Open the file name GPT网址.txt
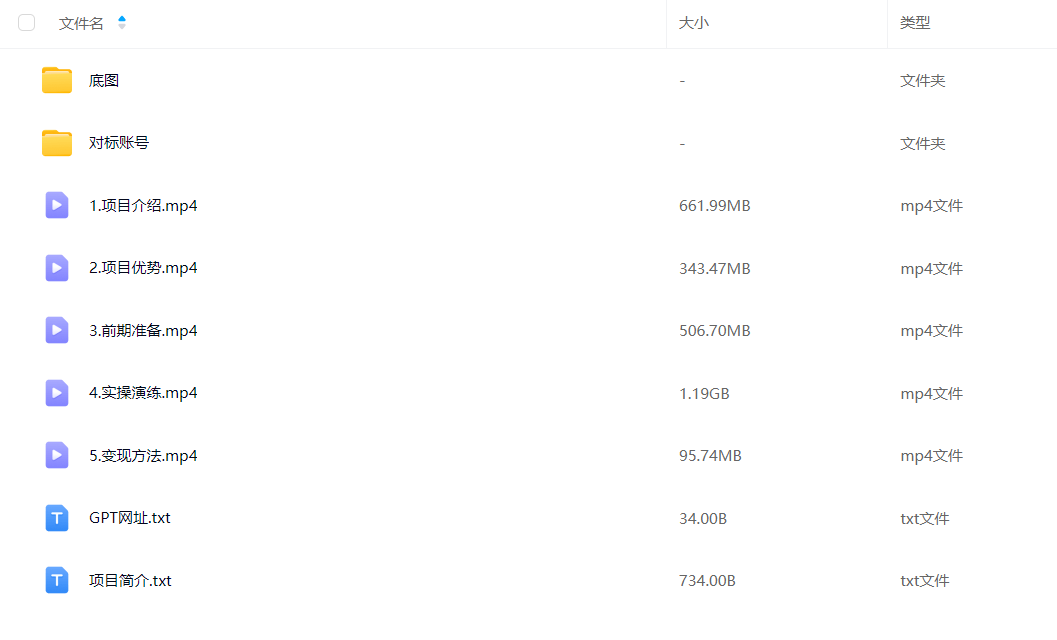Viewport: 1057px width, 640px height. pyautogui.click(x=129, y=518)
